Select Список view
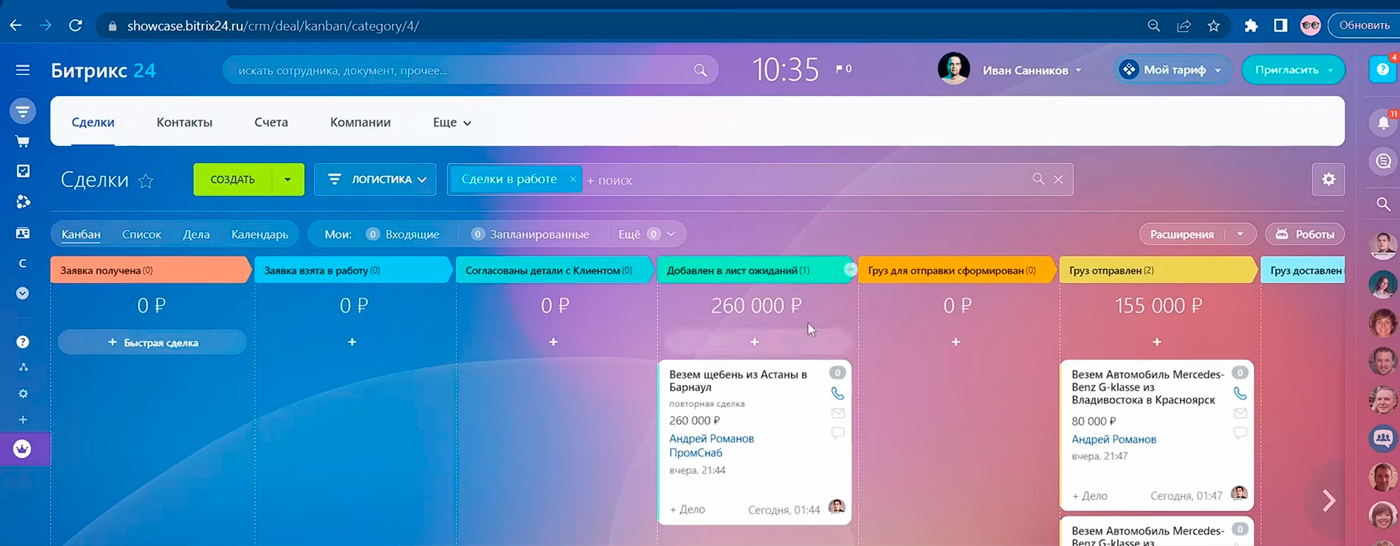Image resolution: width=1400 pixels, height=546 pixels. [141, 234]
